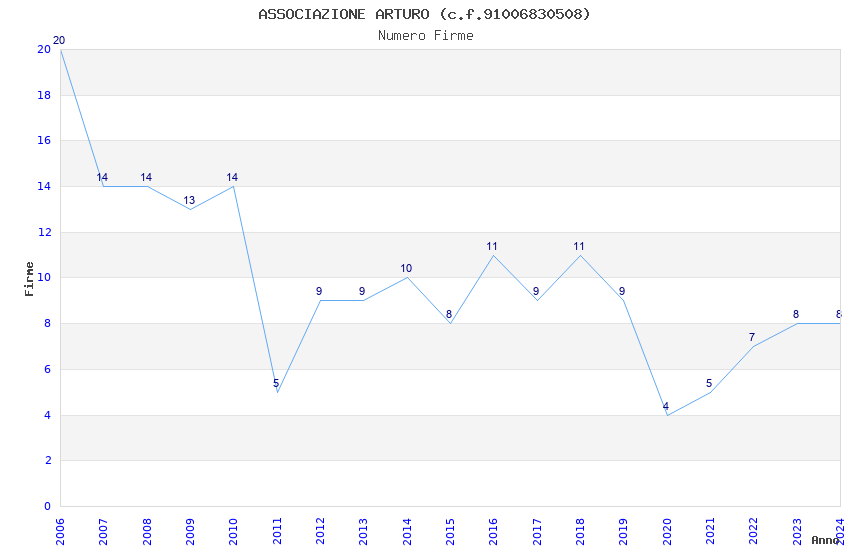Click y-axis tick value 10
The image size is (850, 550).
(x=44, y=277)
